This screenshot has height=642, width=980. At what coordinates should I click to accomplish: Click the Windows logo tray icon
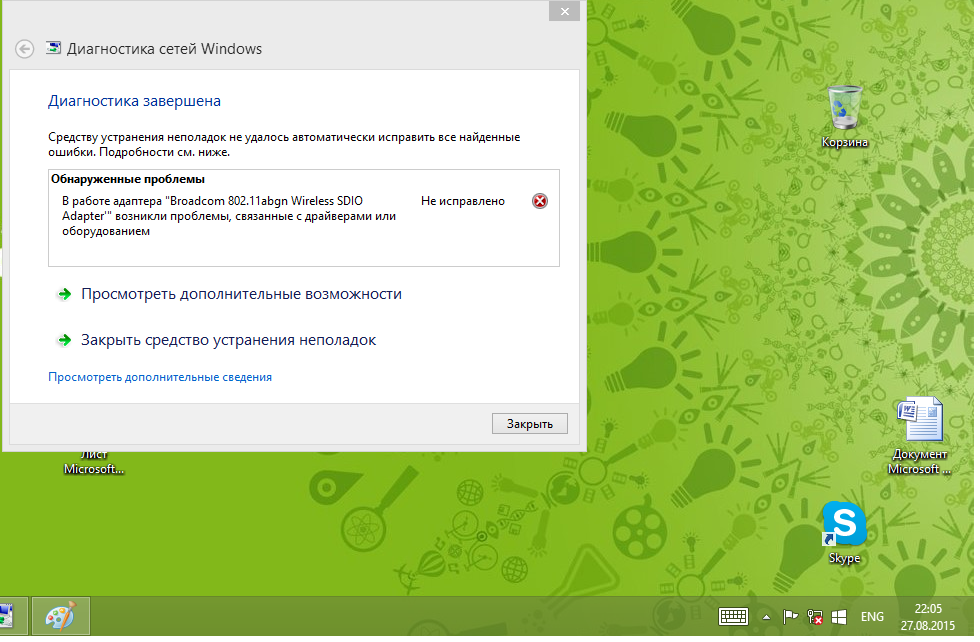839,617
